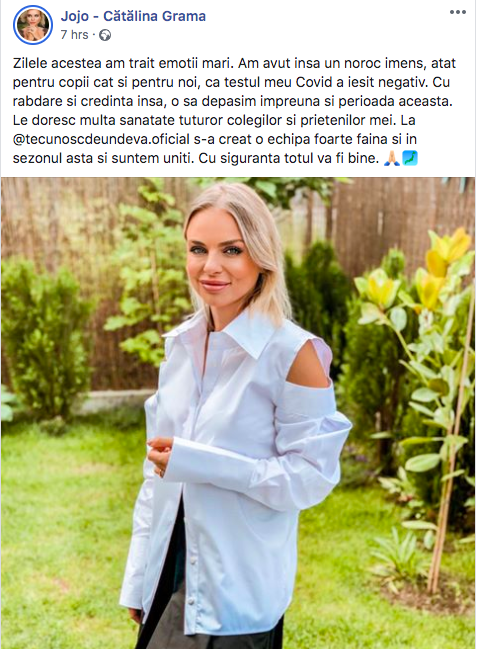Open the three-dots post options menu
The height and width of the screenshot is (649, 481).
[x=457, y=12]
